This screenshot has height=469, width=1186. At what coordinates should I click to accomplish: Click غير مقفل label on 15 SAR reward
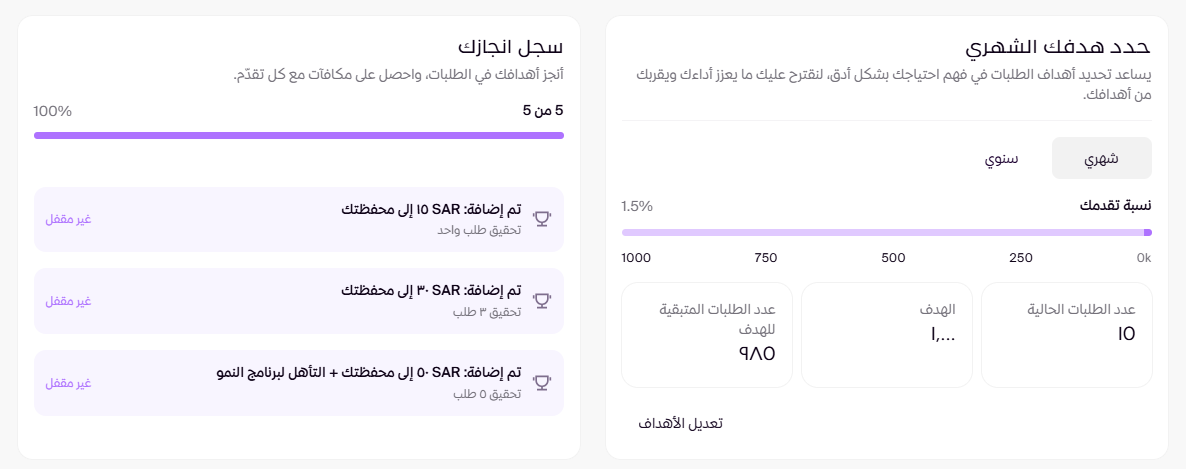pyautogui.click(x=68, y=219)
